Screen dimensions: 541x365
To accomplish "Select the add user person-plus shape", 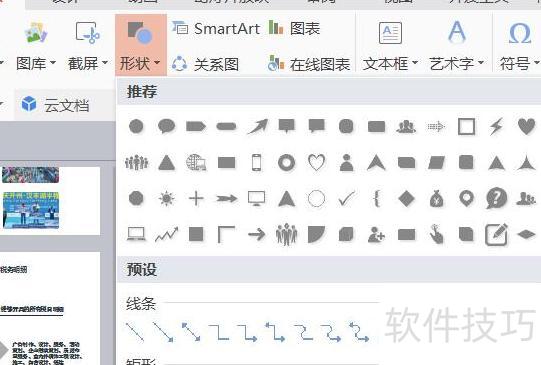I will pos(376,235).
